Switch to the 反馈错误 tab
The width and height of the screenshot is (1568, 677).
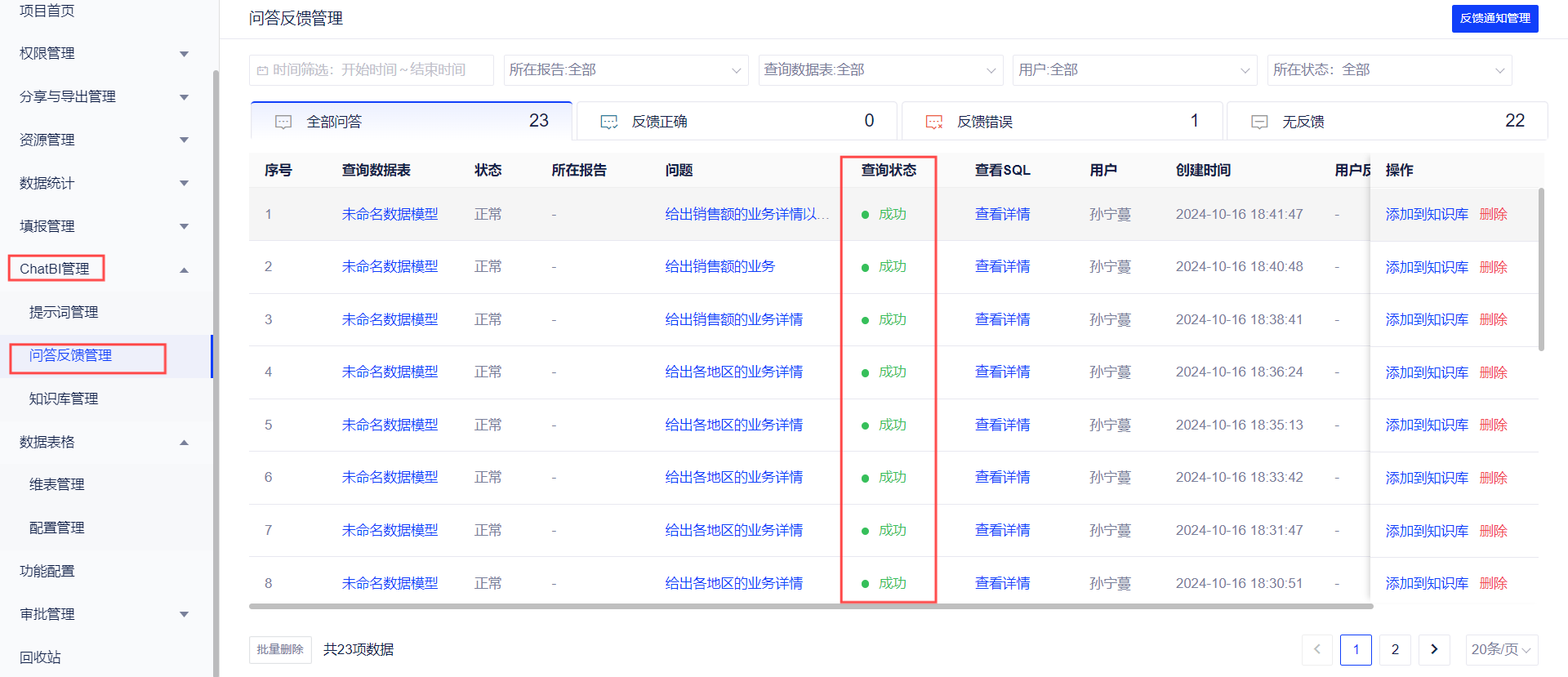pyautogui.click(x=1062, y=122)
